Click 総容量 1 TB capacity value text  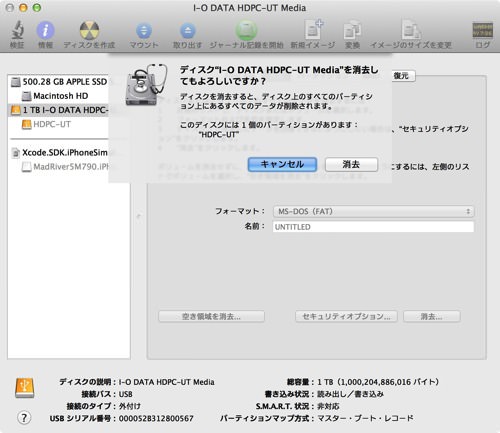[x=378, y=382]
